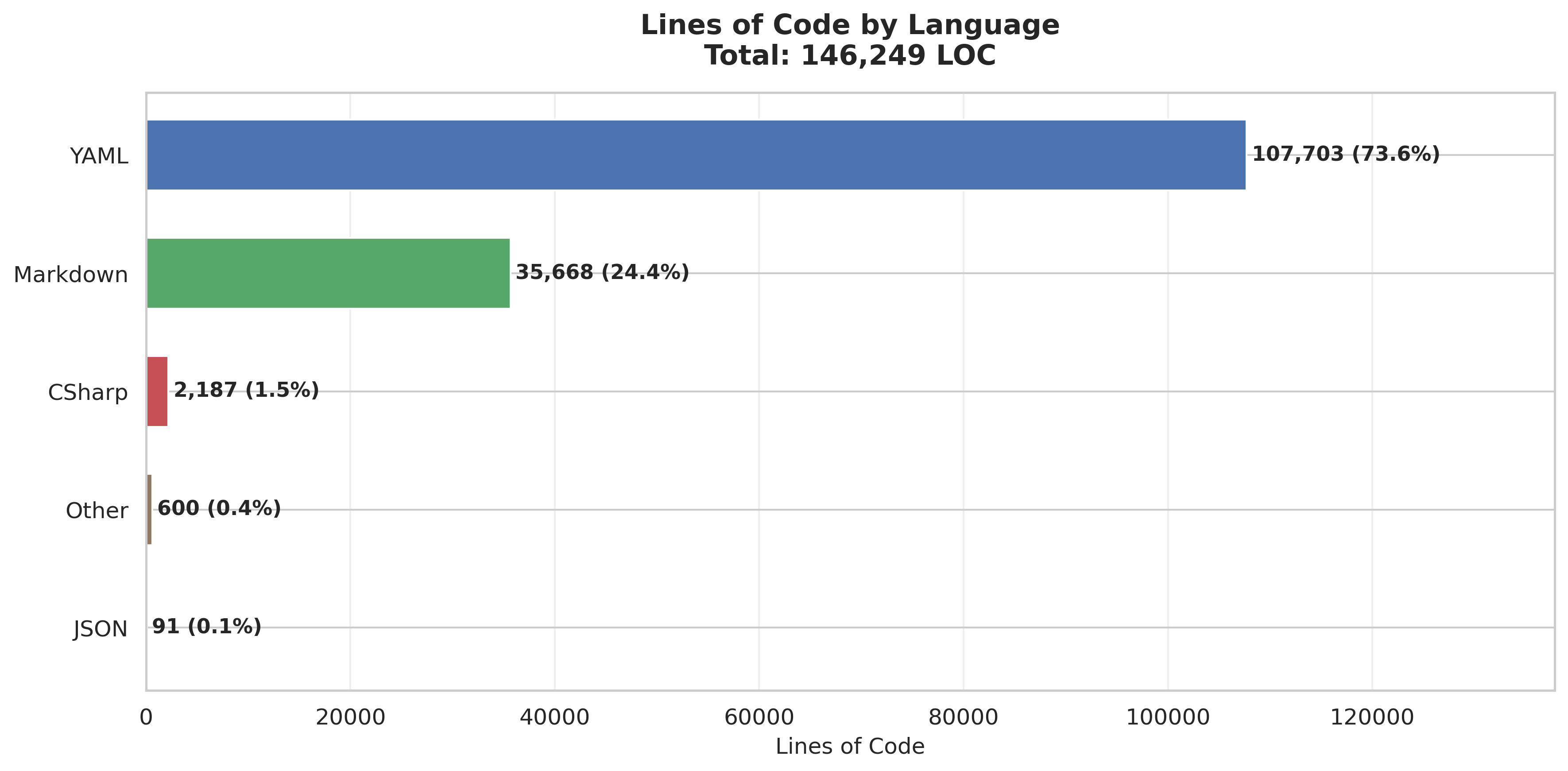Click the Total 146,249 LOC subtitle

[x=850, y=56]
